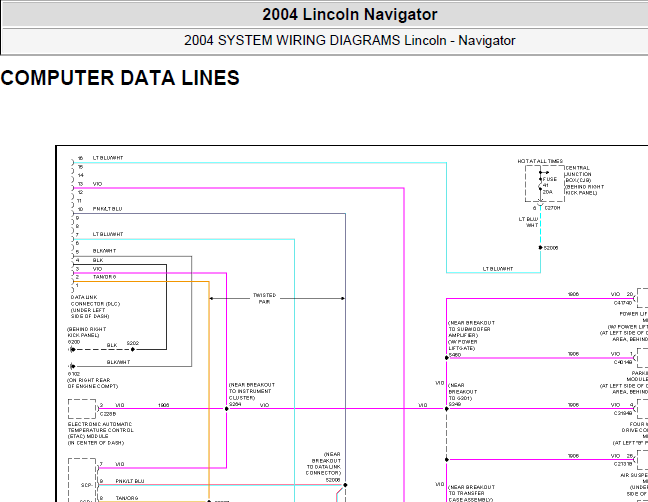The height and width of the screenshot is (502, 648).
Task: Click the 'TAN/ORG' label at DLC pin 2
Action: pos(105,277)
